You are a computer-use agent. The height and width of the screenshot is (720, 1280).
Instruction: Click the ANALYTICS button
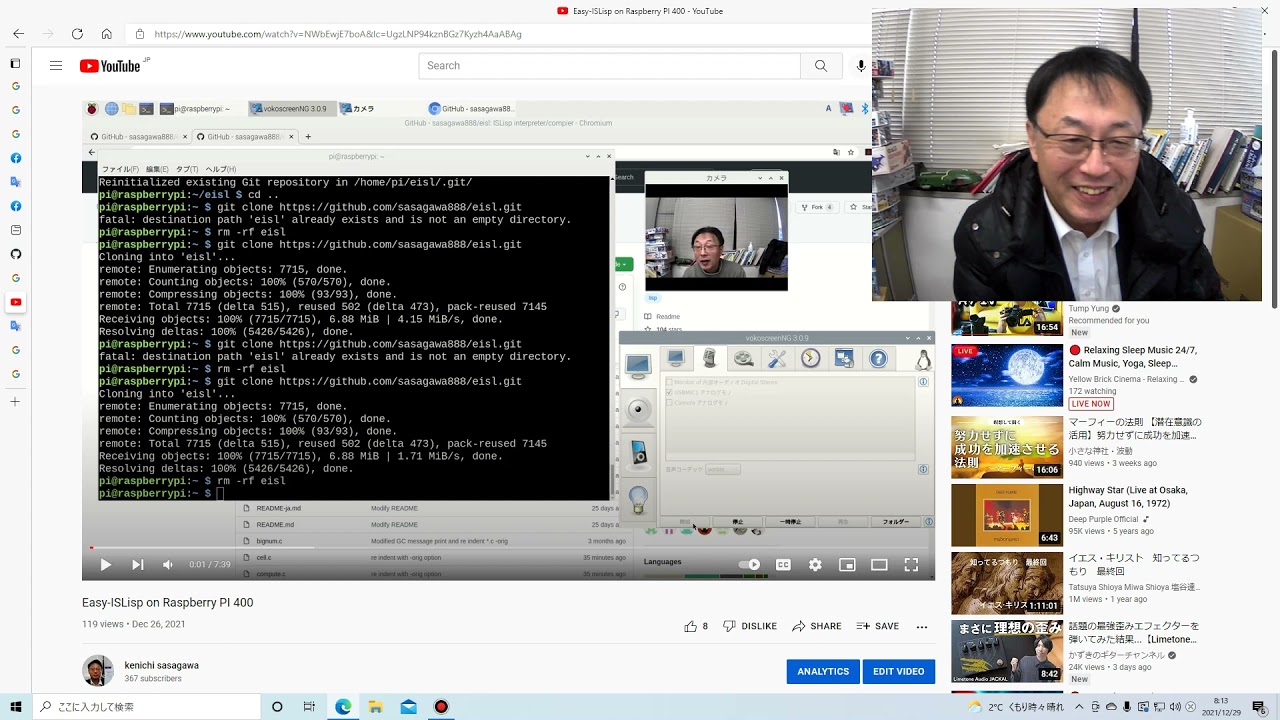823,672
